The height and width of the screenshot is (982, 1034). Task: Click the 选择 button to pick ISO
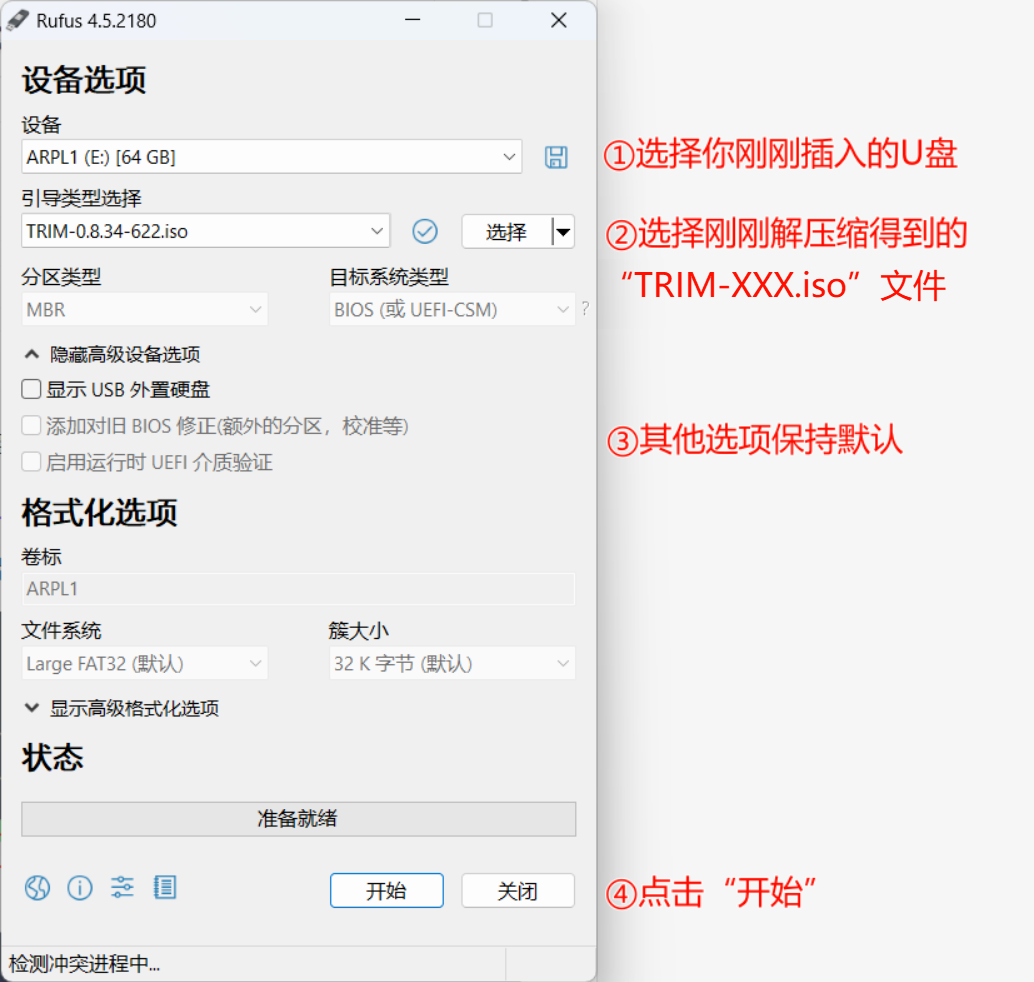coord(506,231)
